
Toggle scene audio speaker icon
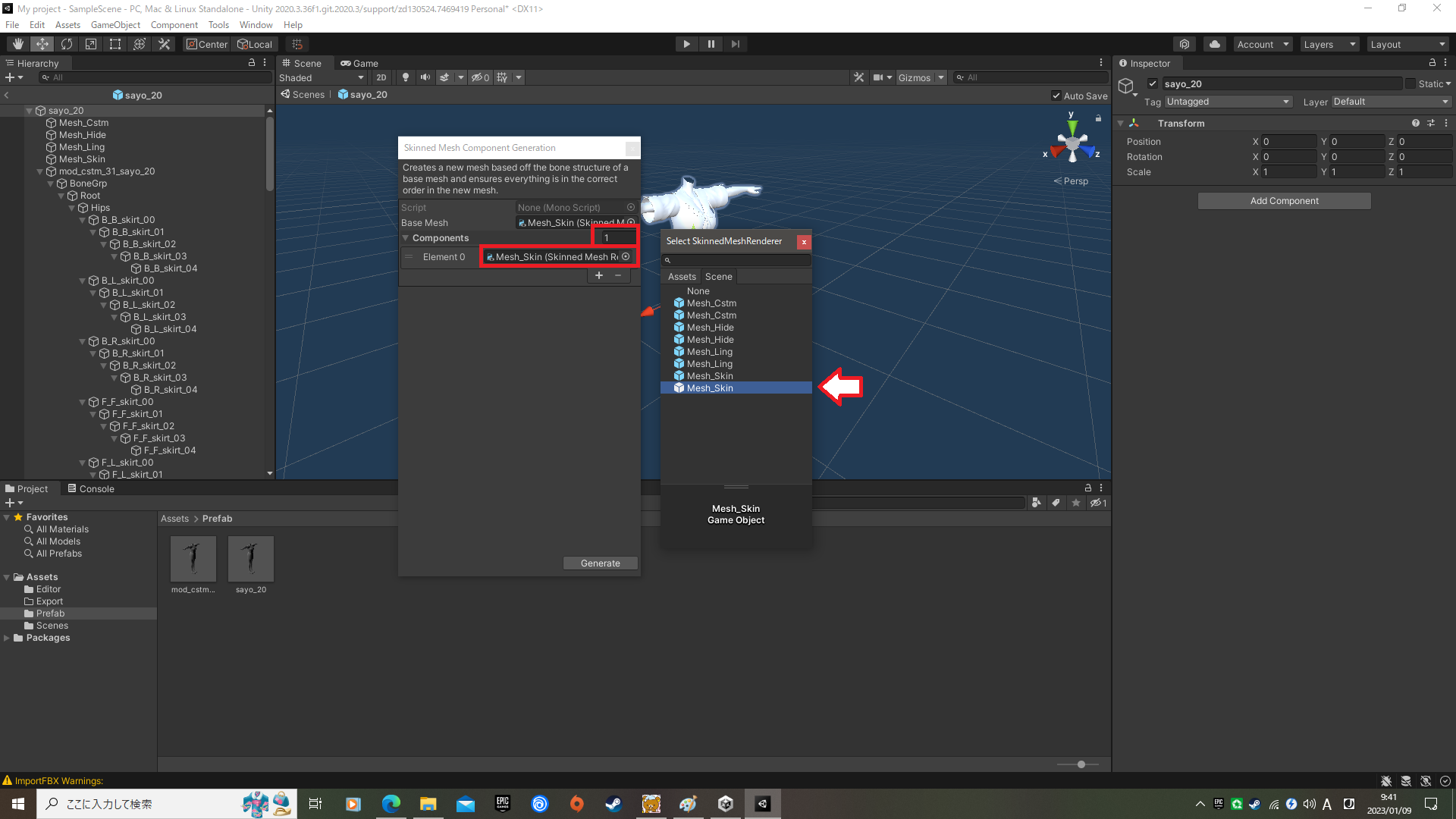[x=425, y=77]
